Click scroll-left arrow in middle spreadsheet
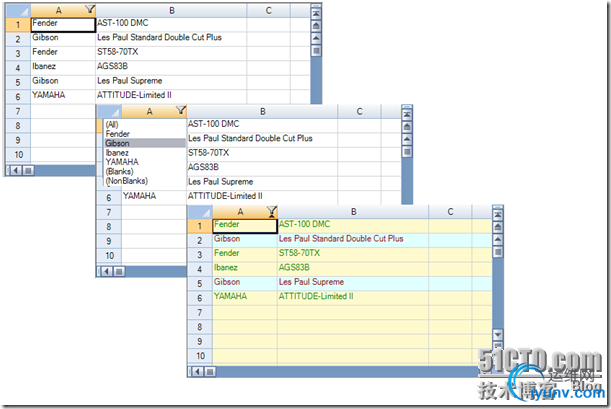 coord(107,271)
